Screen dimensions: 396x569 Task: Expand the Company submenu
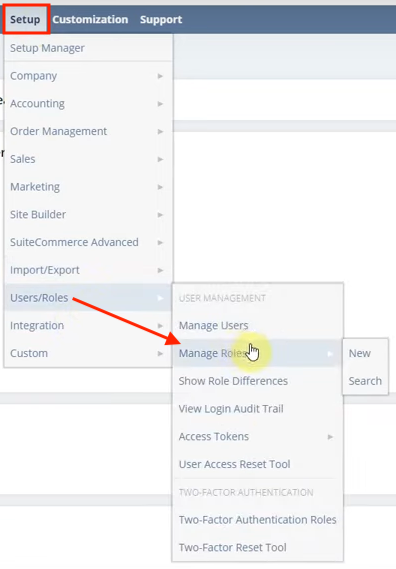(89, 76)
